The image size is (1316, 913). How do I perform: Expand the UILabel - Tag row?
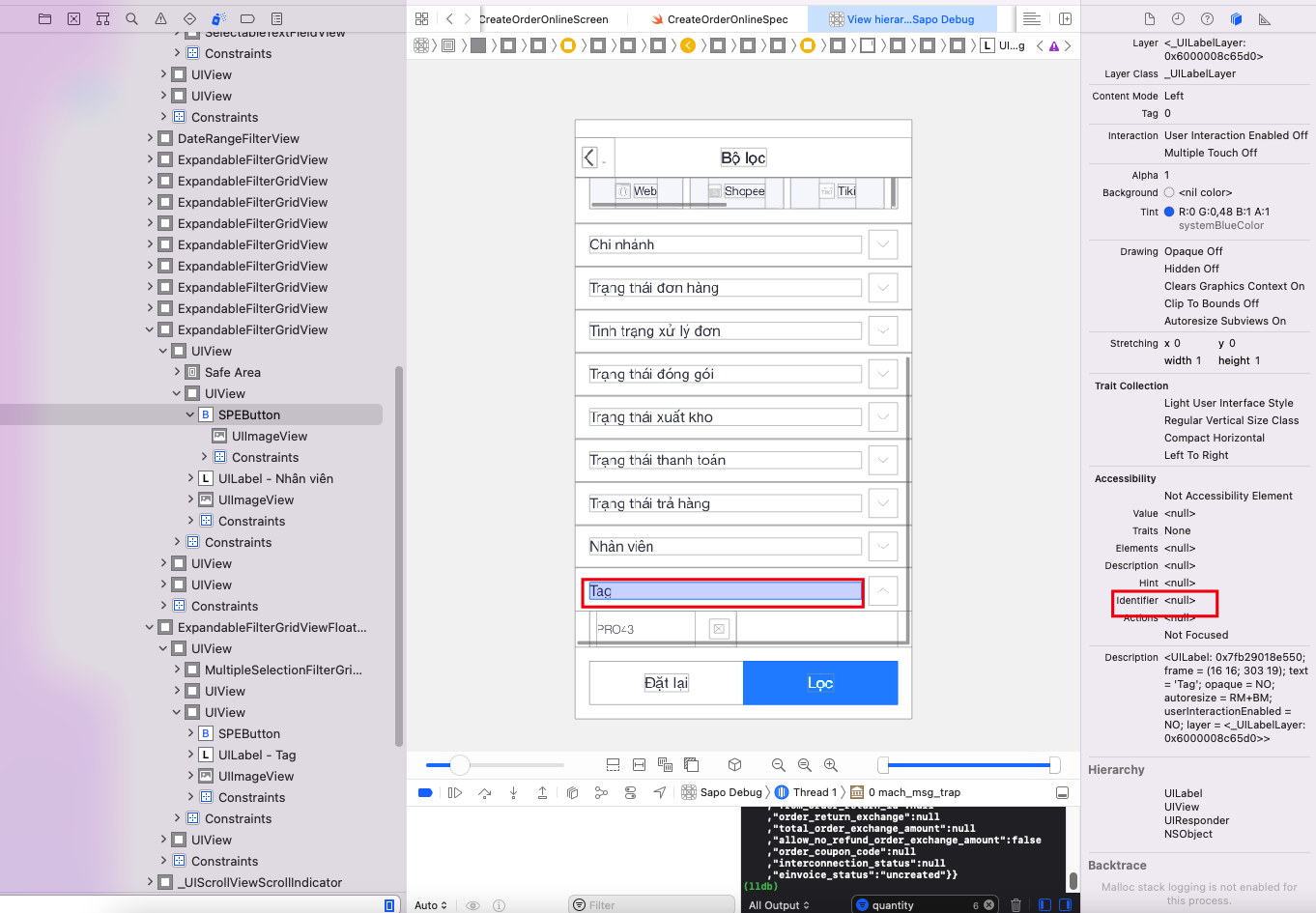click(190, 755)
